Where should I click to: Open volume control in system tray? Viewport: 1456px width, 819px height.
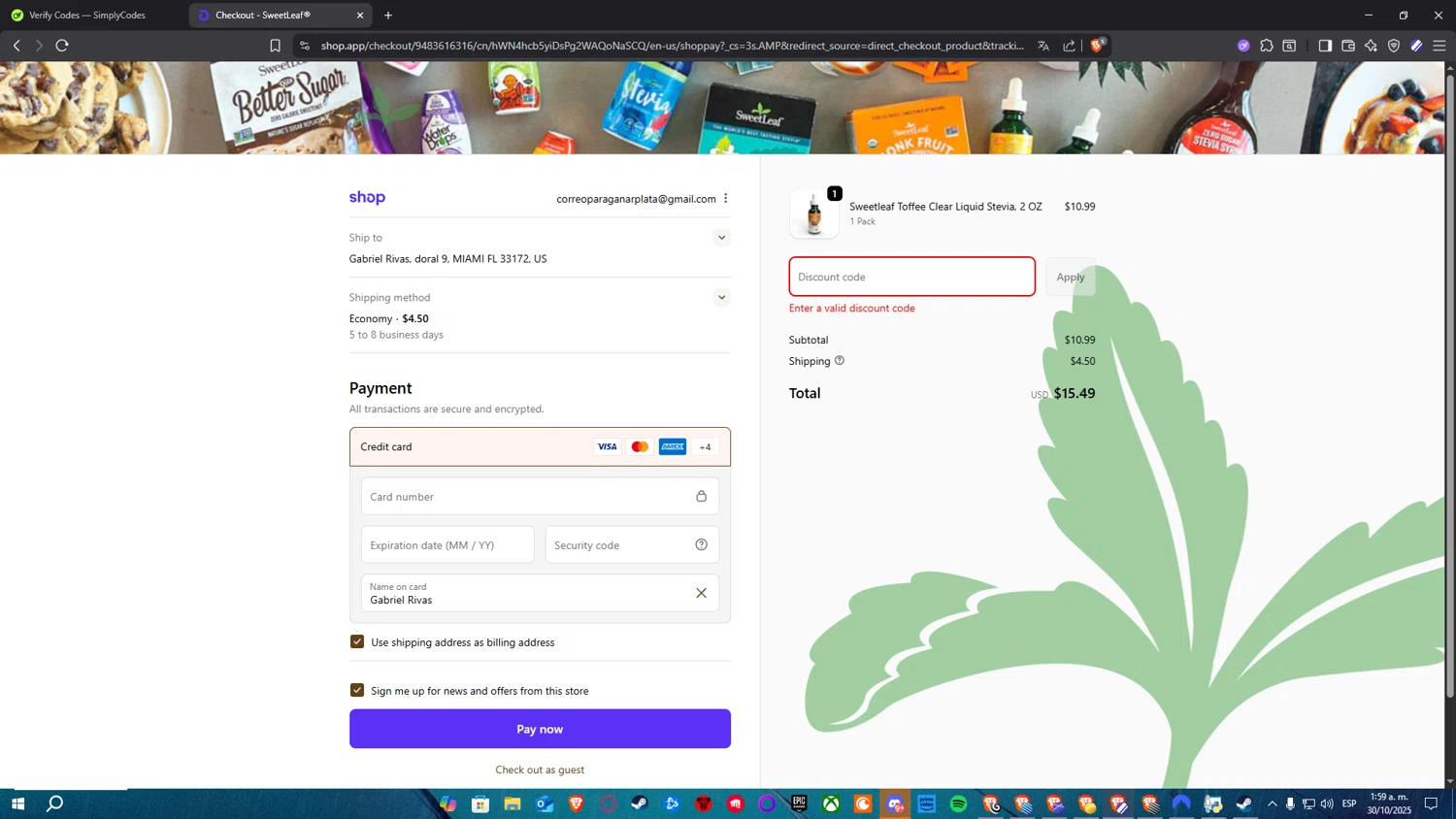(x=1327, y=803)
